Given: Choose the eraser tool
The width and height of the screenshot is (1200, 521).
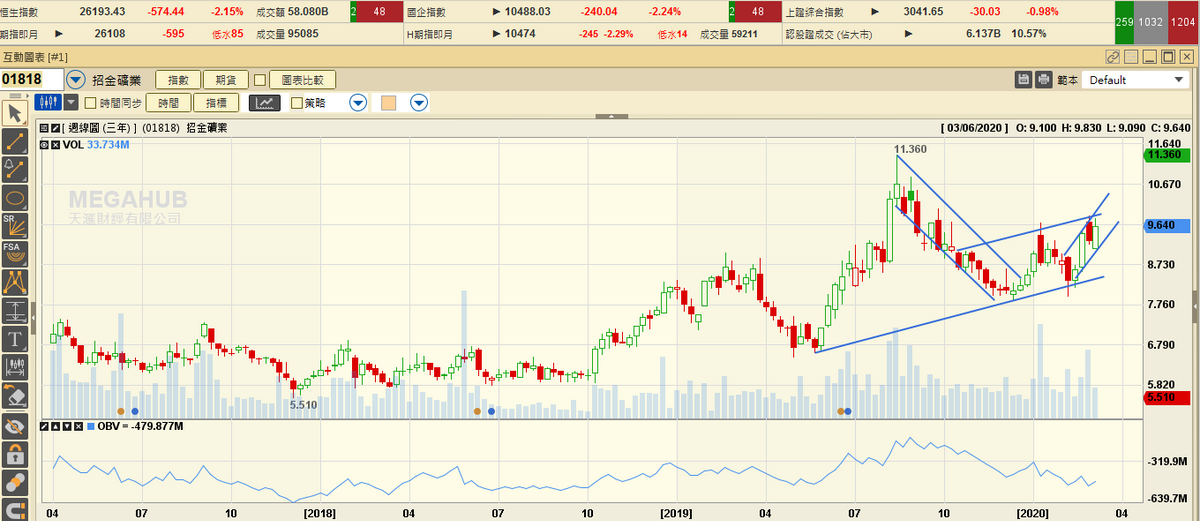Looking at the screenshot, I should (x=15, y=395).
